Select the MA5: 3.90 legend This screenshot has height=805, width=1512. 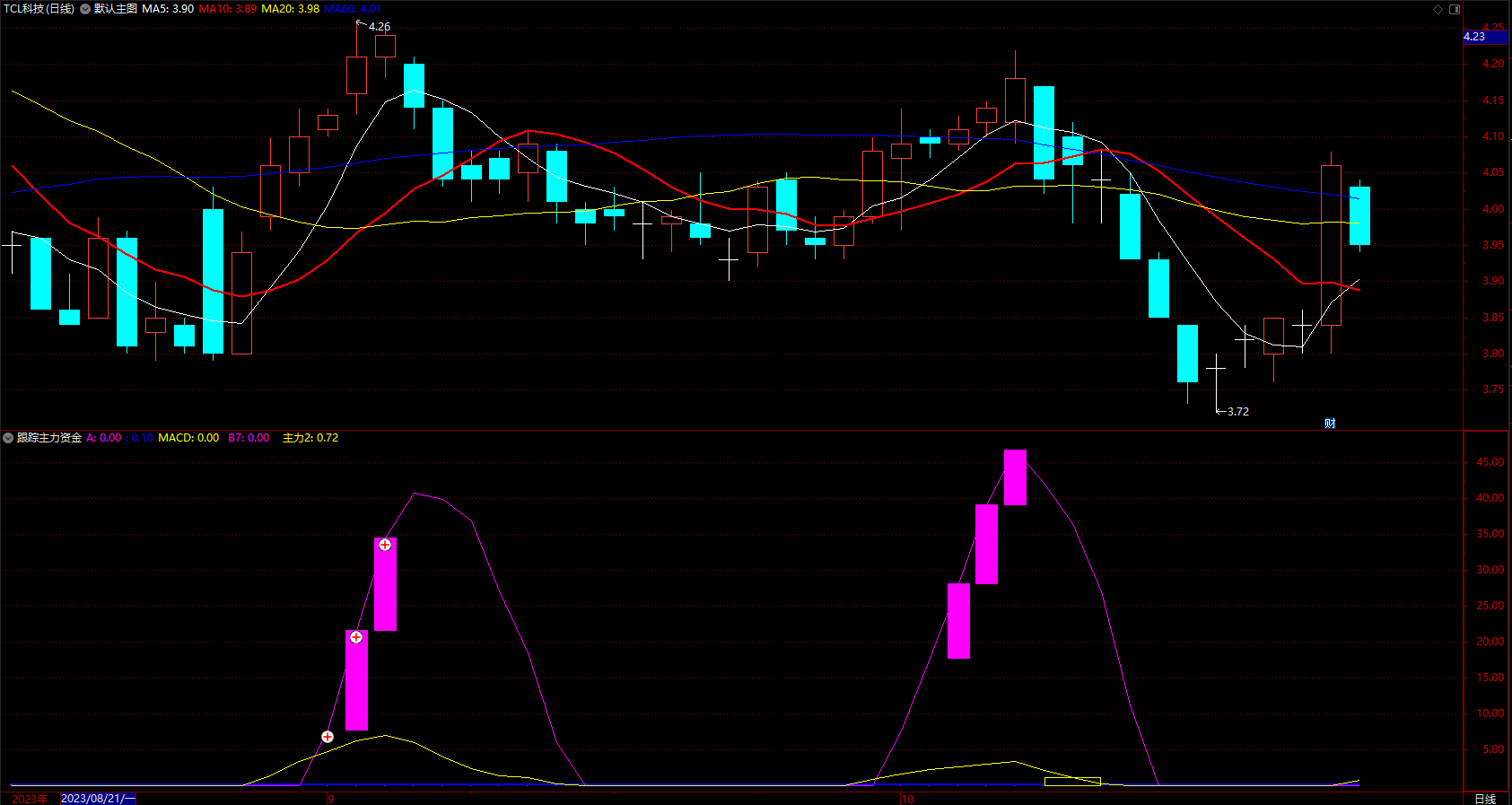(x=168, y=9)
